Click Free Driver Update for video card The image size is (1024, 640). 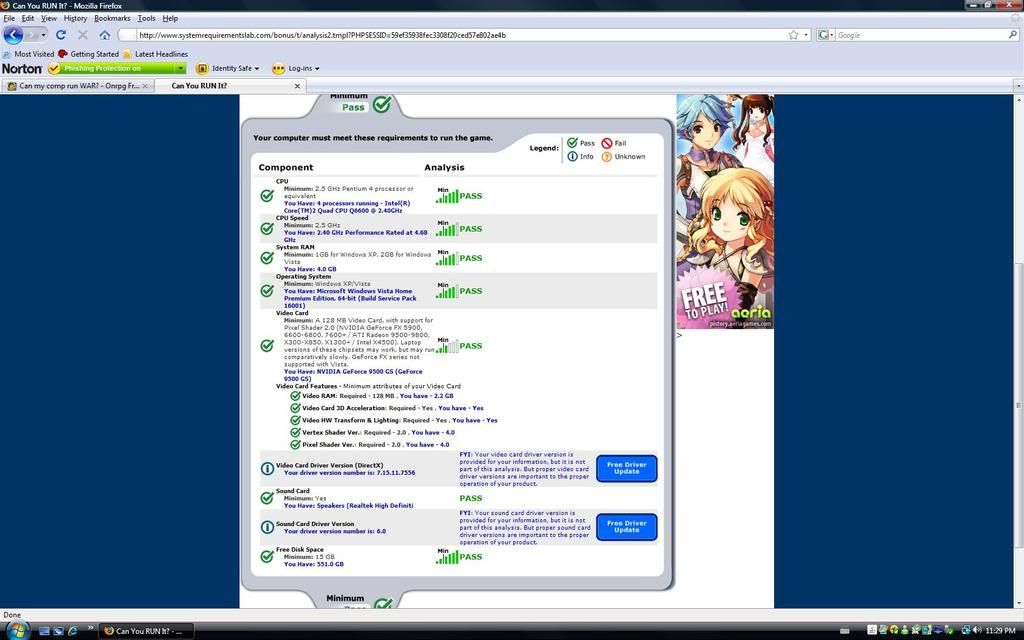[626, 468]
